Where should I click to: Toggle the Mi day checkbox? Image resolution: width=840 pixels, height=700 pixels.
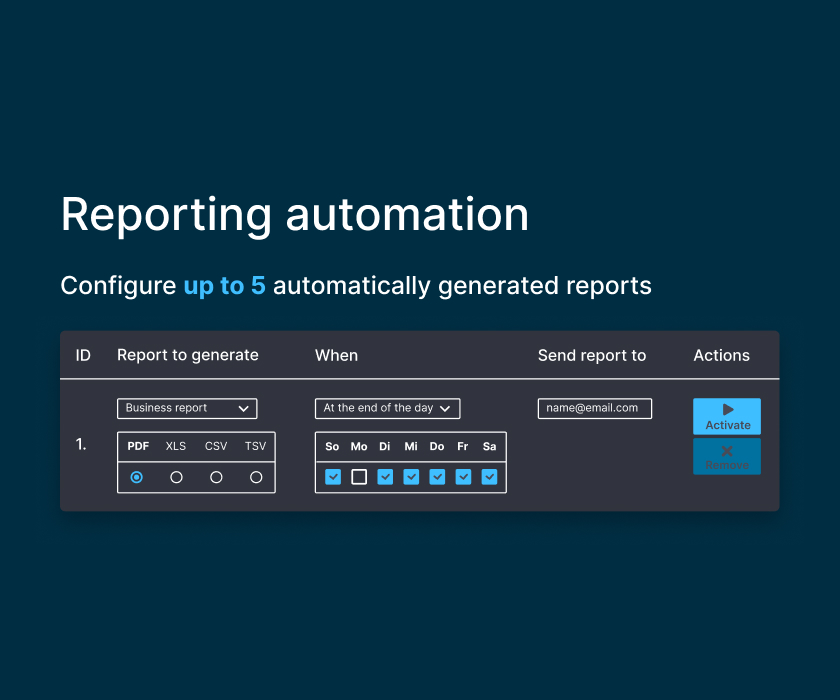coord(411,477)
